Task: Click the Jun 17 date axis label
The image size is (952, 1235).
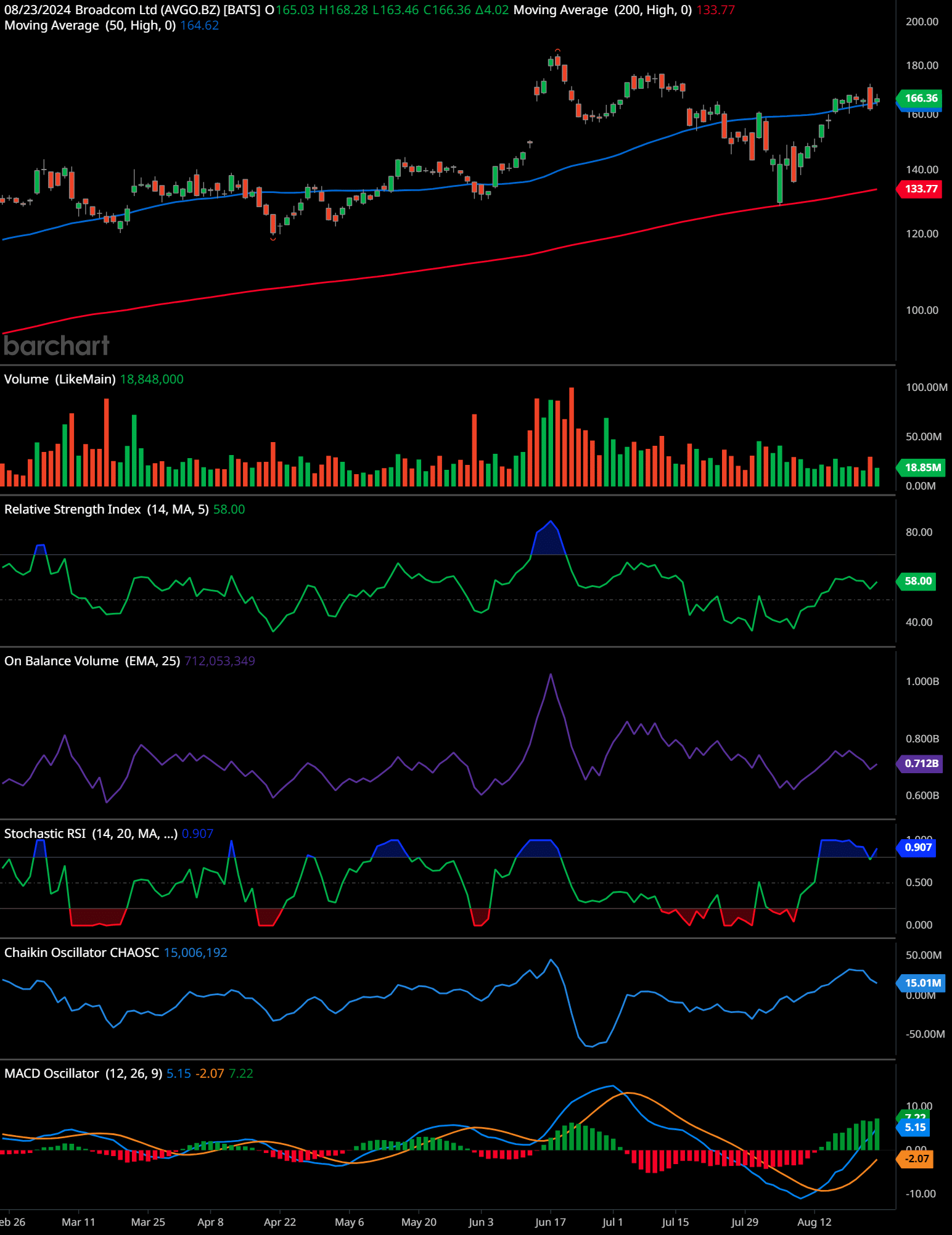Action: click(551, 1222)
